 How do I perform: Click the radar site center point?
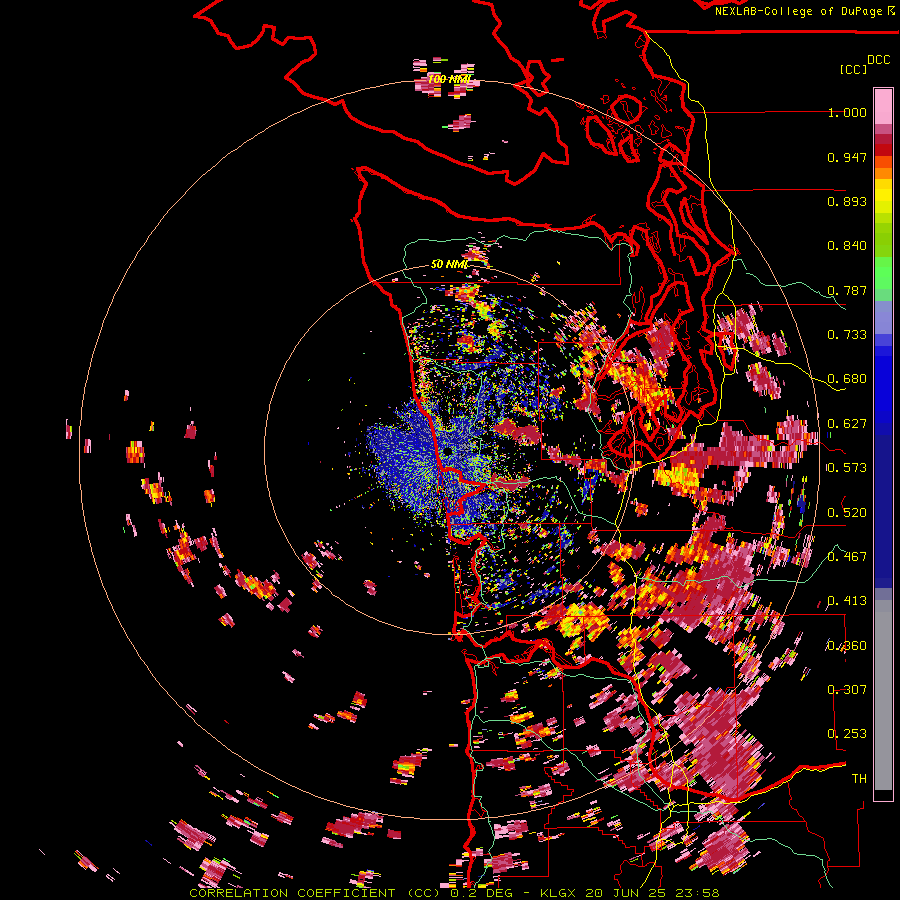[x=447, y=452]
